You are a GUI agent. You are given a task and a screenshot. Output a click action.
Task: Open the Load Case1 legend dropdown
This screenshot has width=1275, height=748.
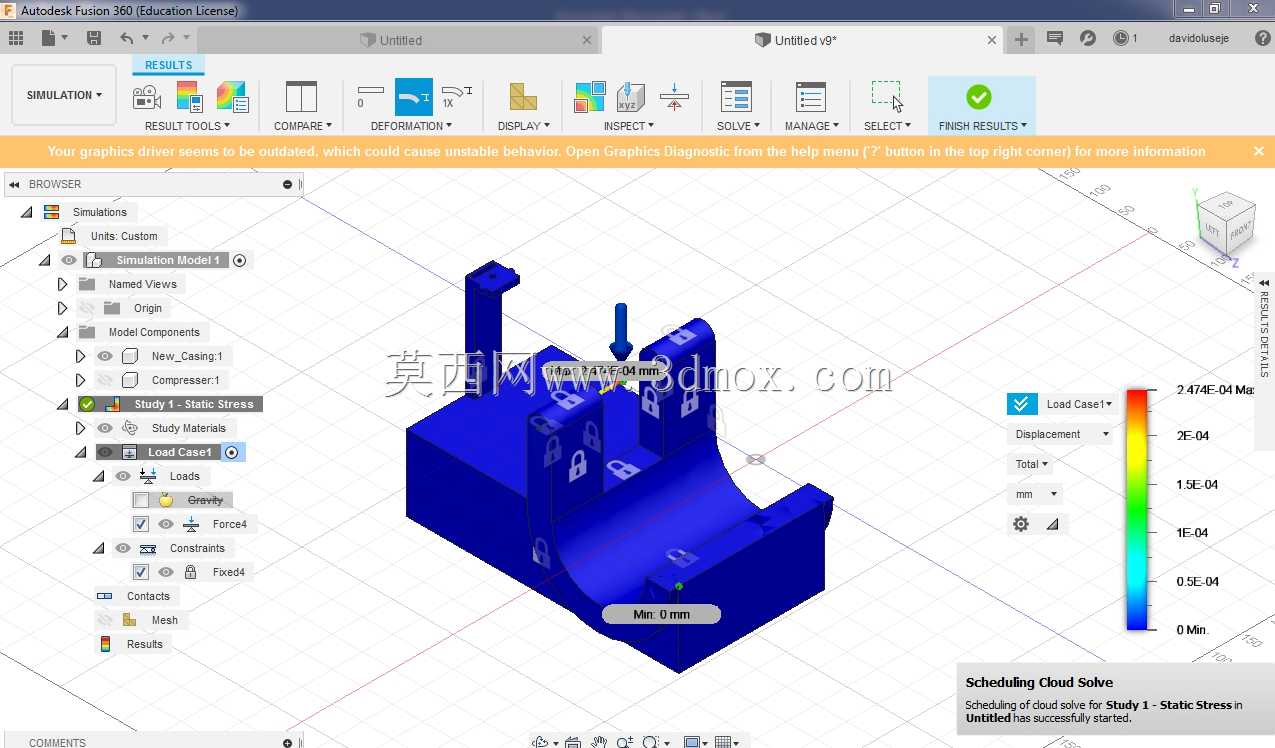1079,404
